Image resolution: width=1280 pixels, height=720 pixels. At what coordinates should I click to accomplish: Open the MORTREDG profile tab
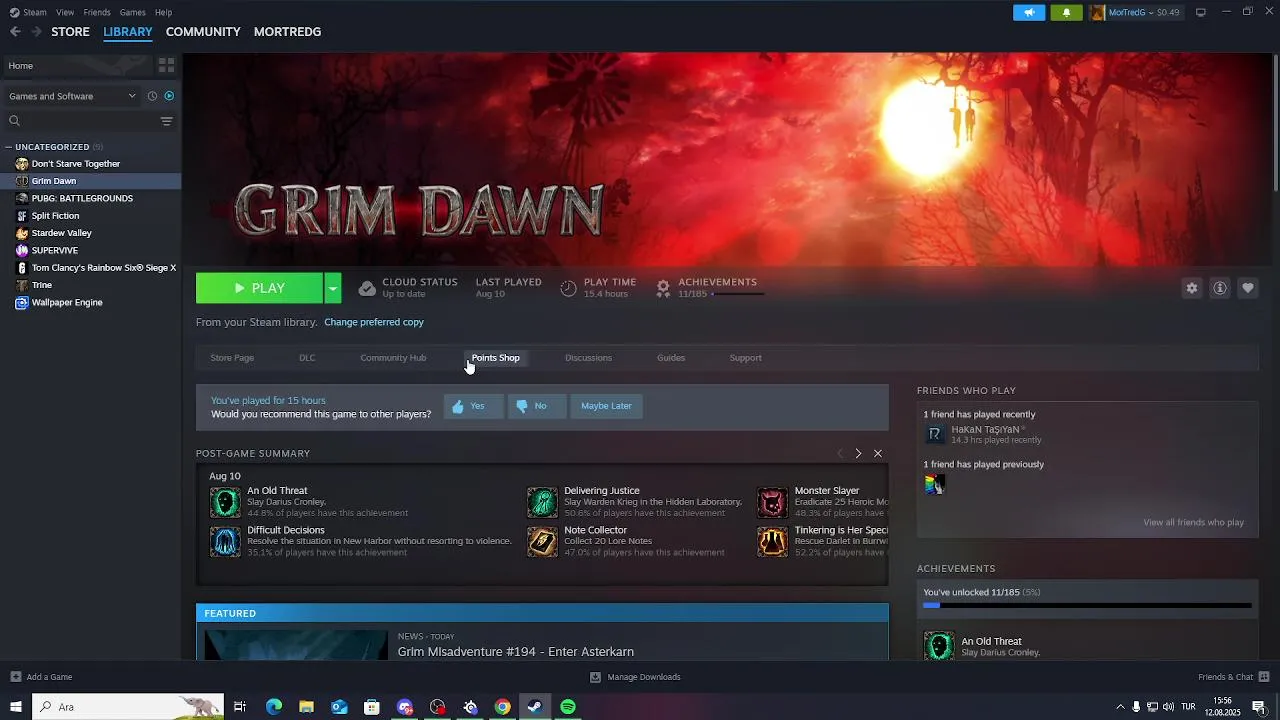[287, 32]
